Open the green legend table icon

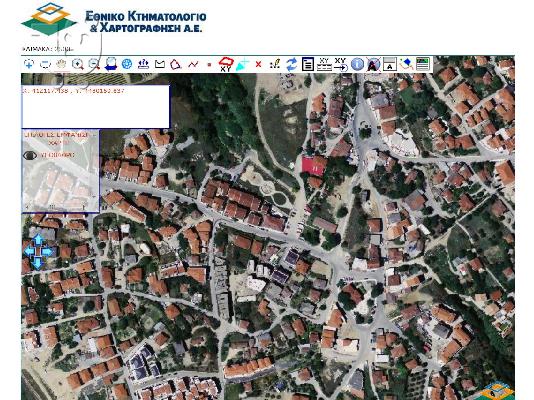coord(423,64)
